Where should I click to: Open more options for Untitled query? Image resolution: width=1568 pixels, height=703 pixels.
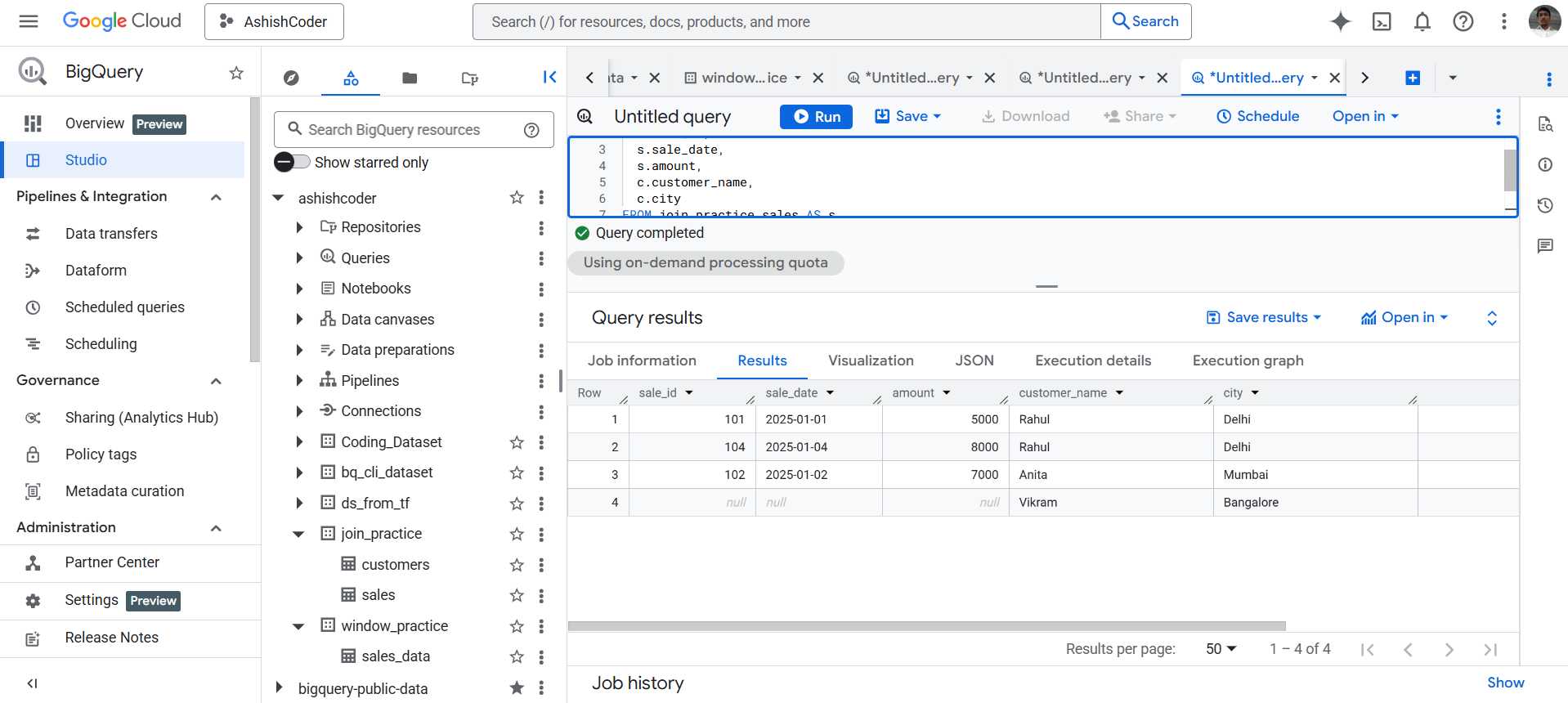pyautogui.click(x=1498, y=117)
